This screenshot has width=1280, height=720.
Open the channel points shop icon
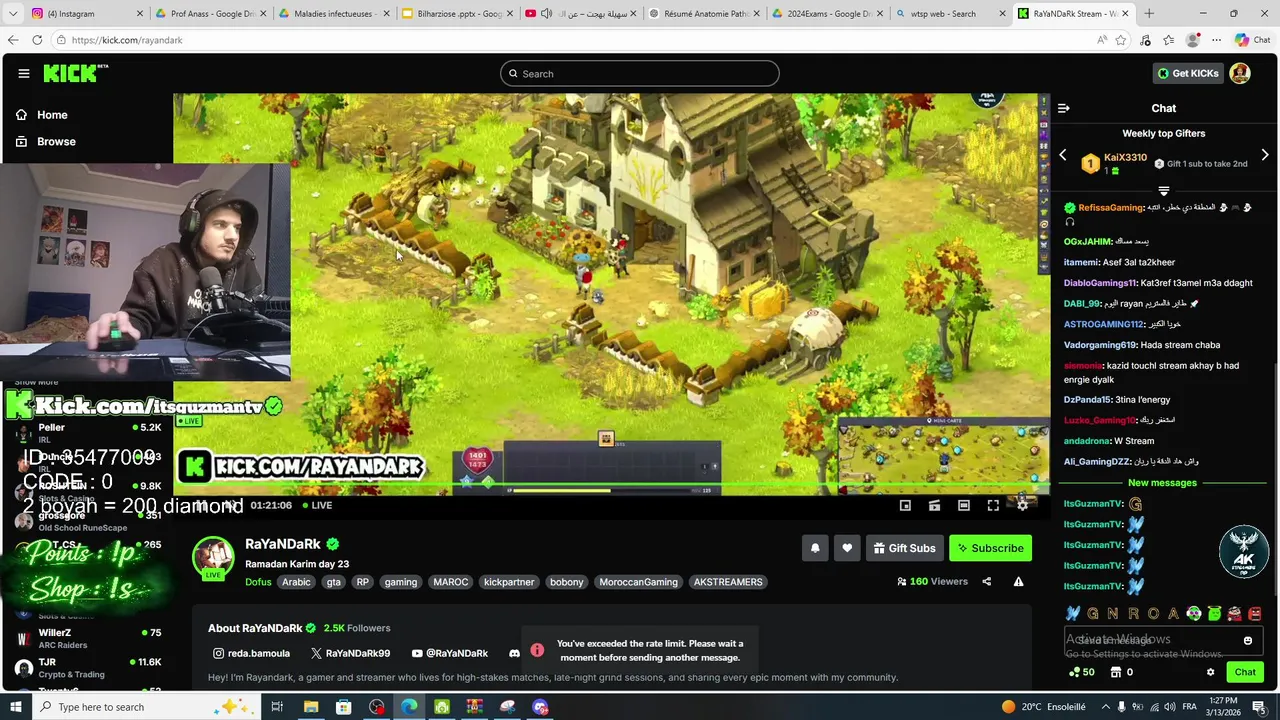tap(1116, 672)
